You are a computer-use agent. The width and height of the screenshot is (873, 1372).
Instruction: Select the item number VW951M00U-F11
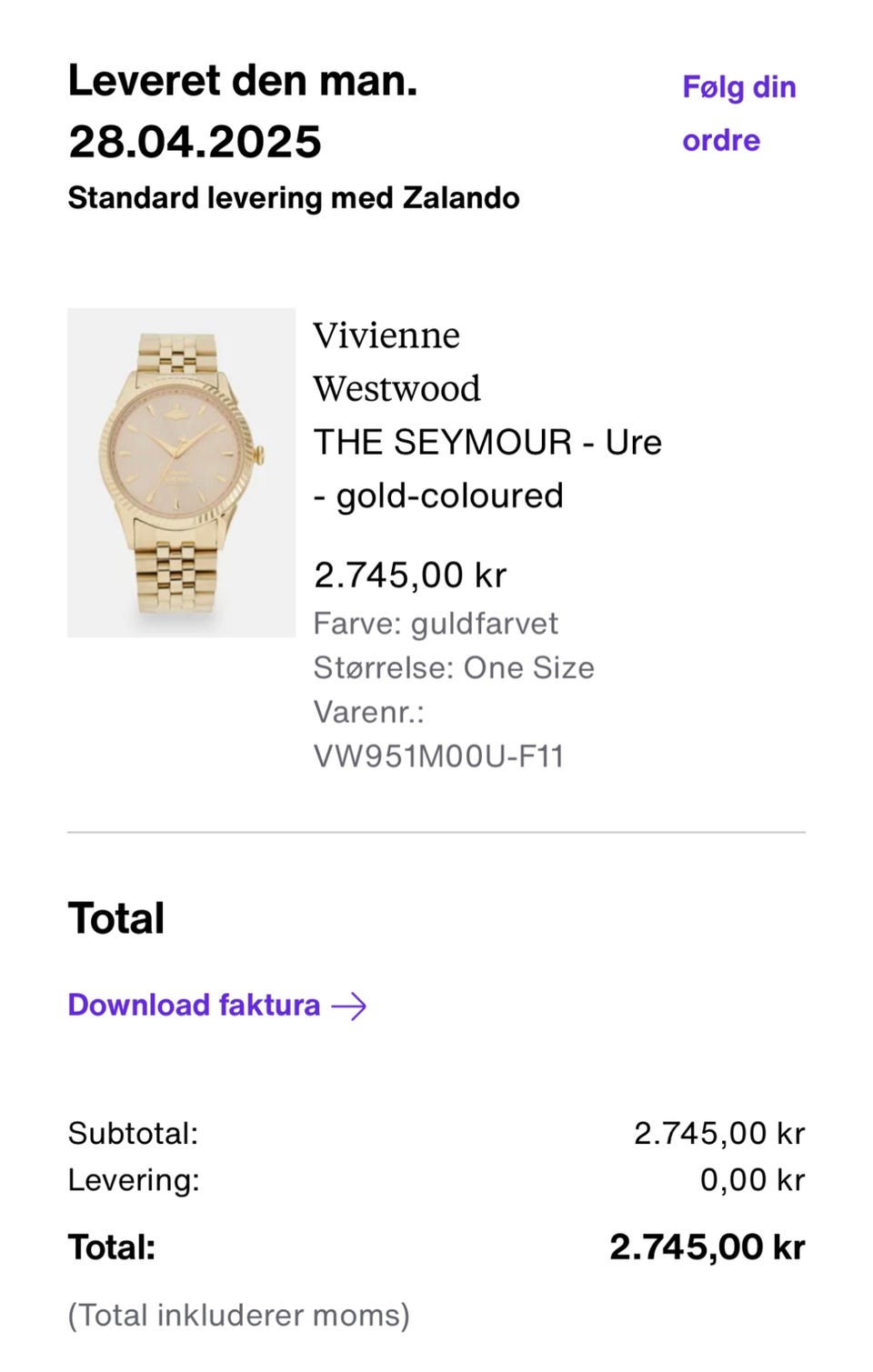(438, 756)
